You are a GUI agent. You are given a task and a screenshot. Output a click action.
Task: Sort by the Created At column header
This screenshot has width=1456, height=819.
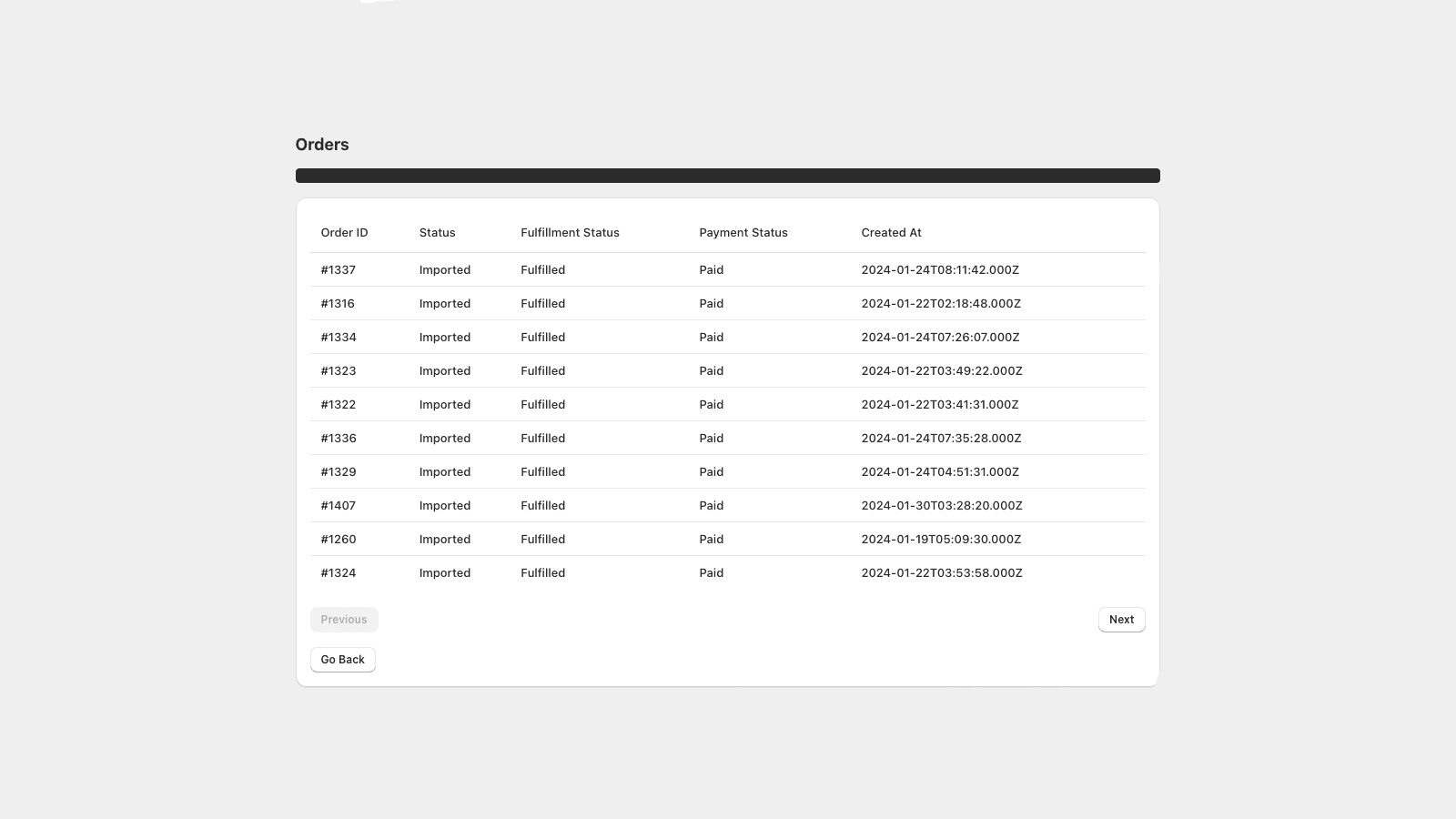click(x=891, y=232)
